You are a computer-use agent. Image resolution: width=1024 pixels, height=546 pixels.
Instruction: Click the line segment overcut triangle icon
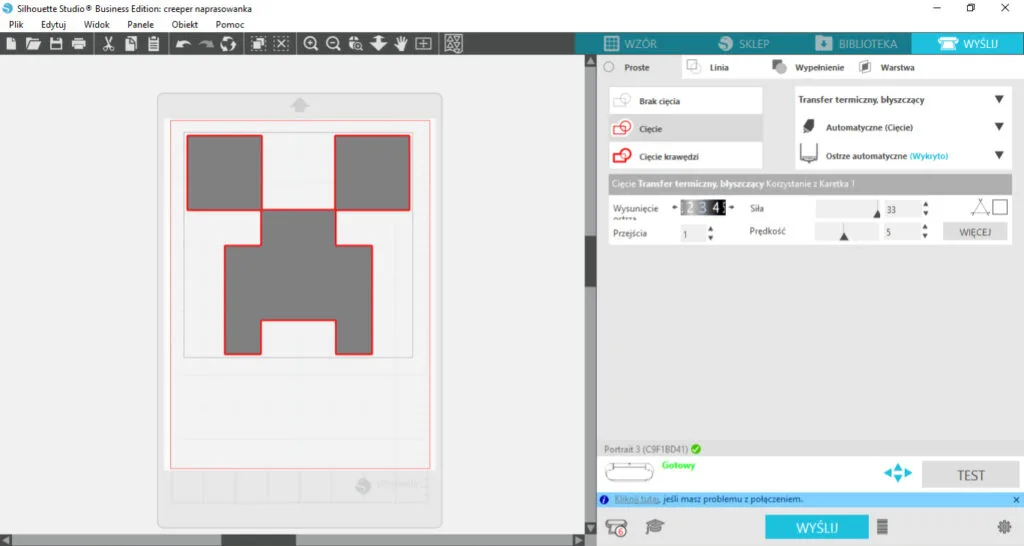click(980, 208)
